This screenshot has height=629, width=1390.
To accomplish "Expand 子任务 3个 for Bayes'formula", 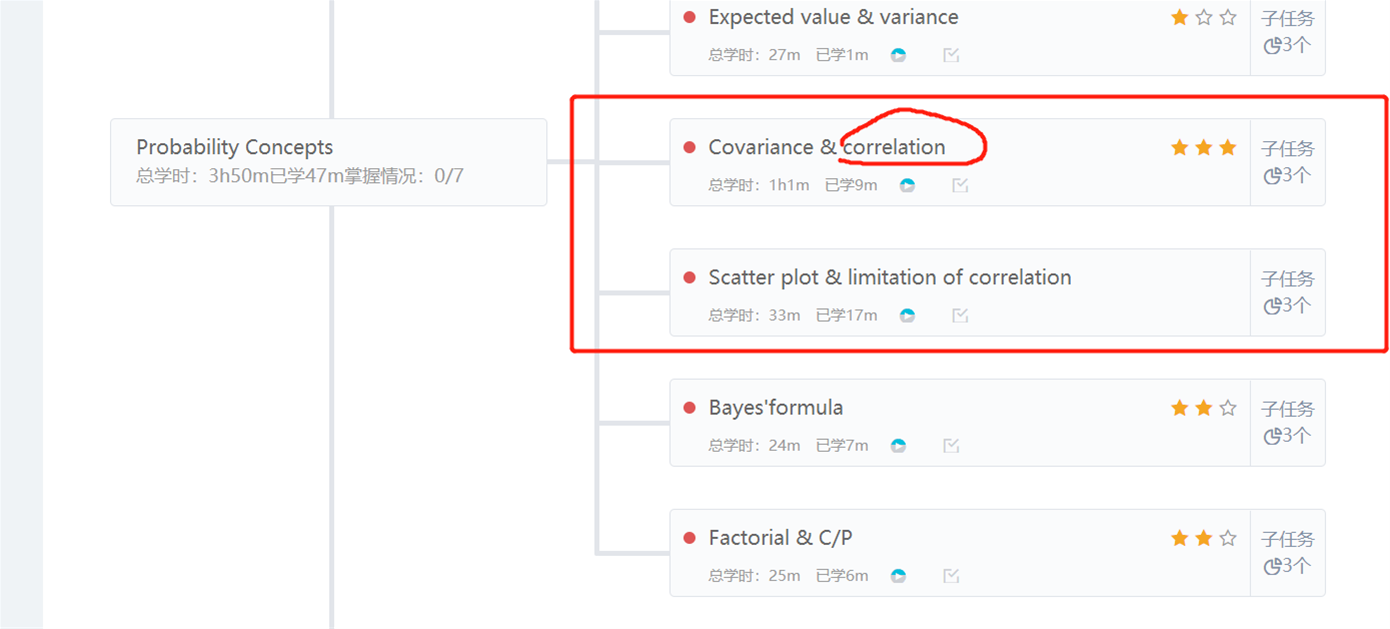I will point(1288,422).
